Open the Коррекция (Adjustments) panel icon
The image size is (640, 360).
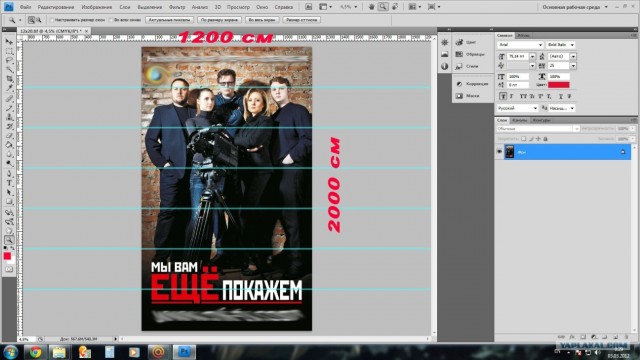coord(459,84)
